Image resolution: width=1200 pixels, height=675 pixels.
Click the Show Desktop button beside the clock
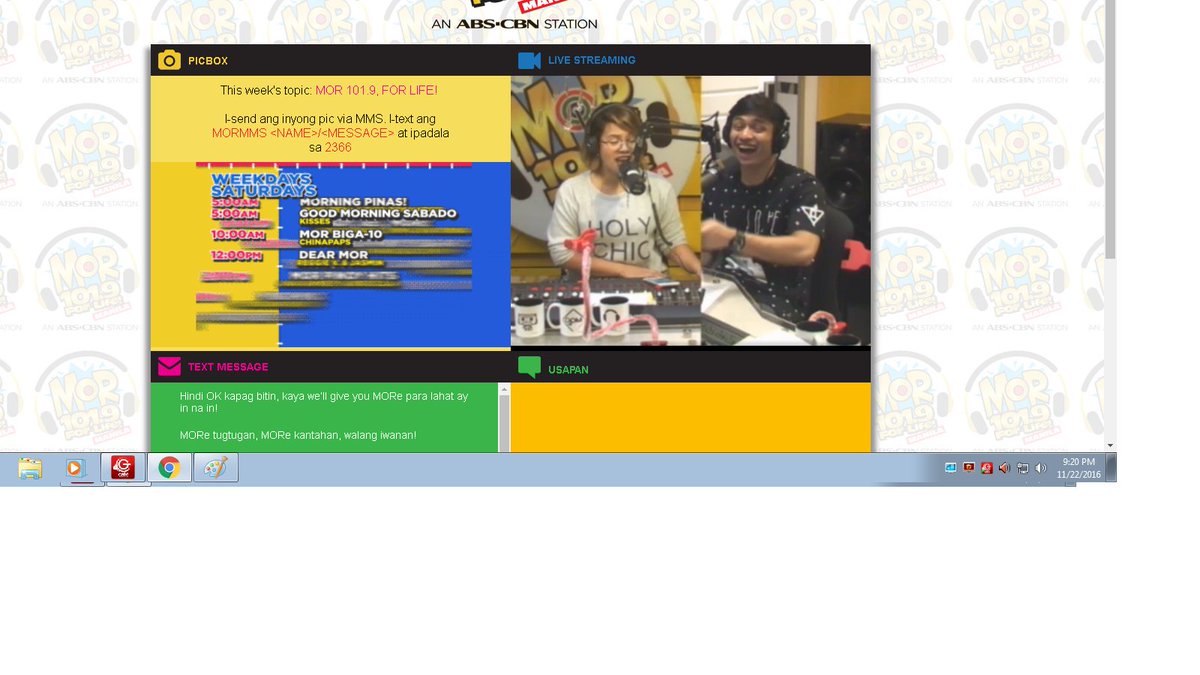[x=1111, y=468]
